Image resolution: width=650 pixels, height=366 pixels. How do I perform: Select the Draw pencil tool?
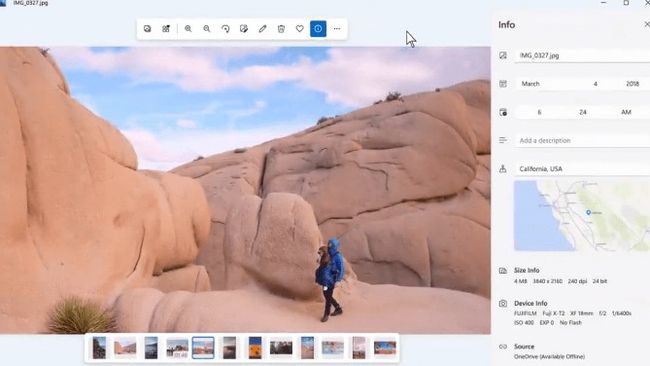pos(262,29)
